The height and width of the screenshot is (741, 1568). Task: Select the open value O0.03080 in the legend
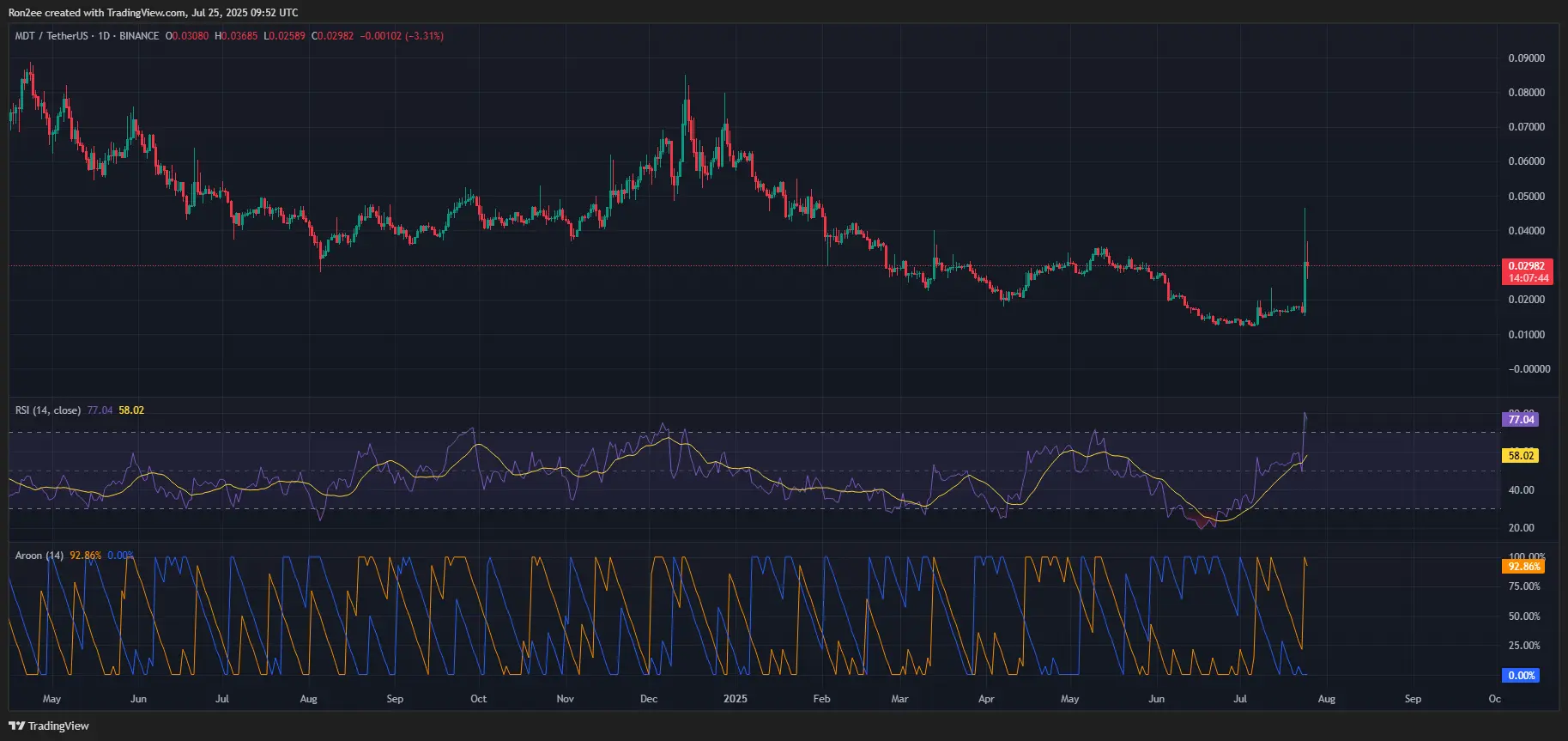[x=187, y=36]
